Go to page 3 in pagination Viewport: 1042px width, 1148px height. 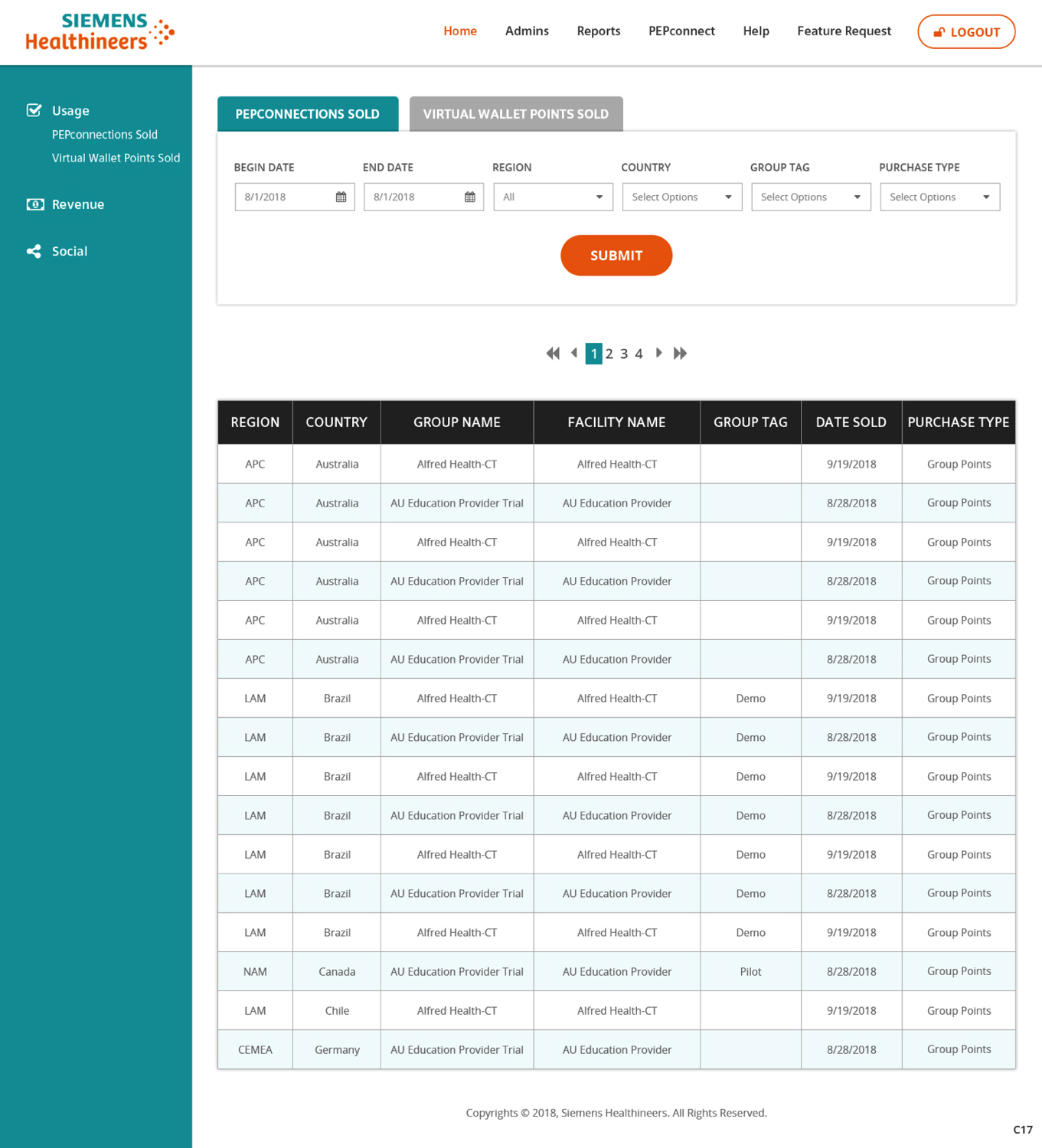click(x=624, y=354)
